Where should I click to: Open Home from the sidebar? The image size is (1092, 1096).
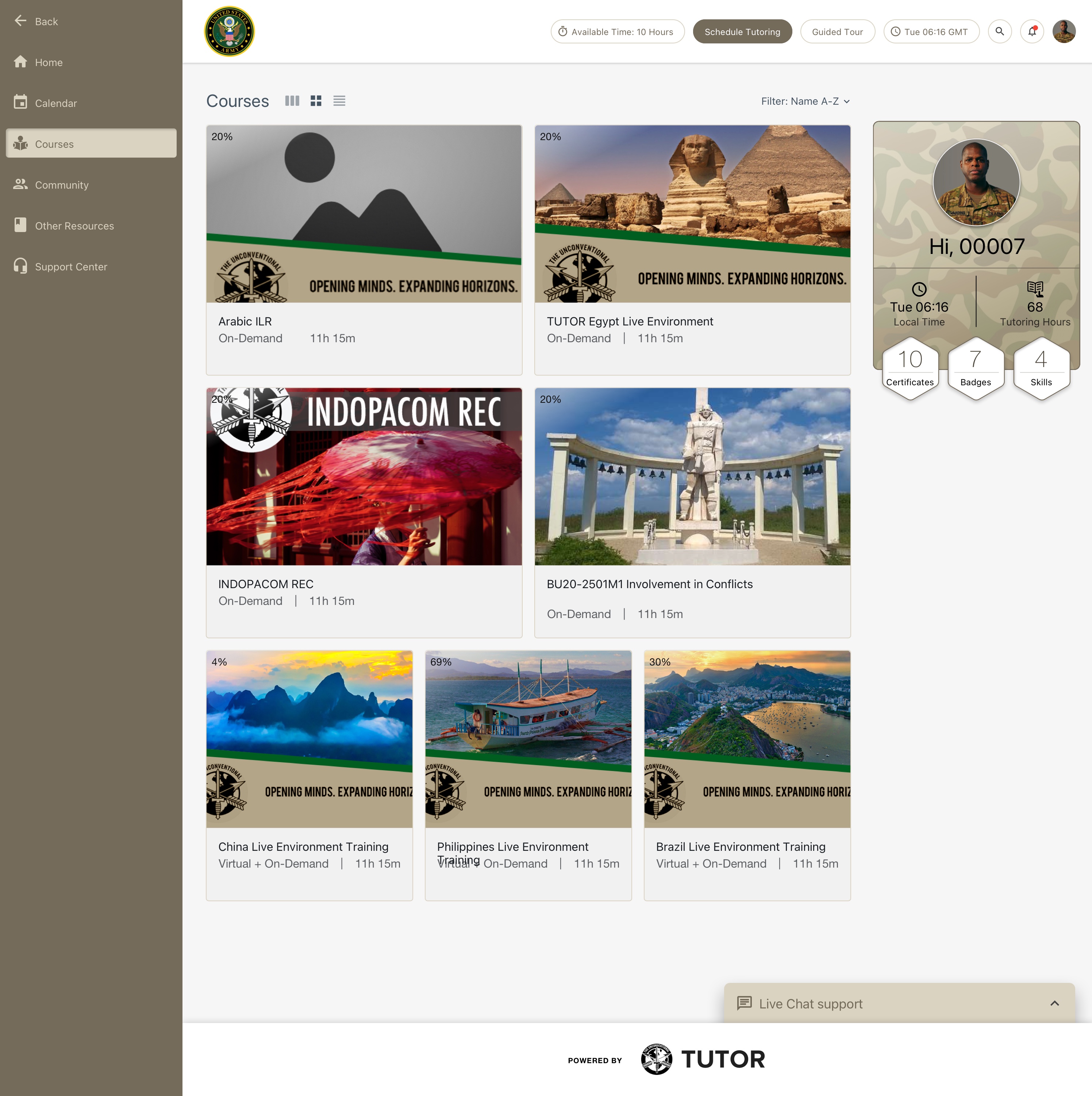91,62
